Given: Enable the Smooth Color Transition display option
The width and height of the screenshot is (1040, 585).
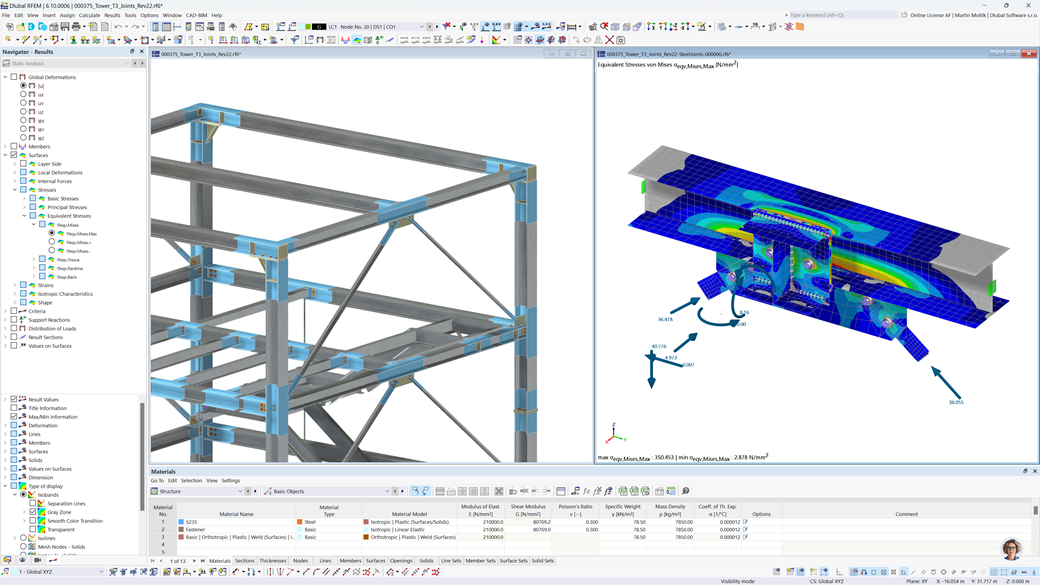Looking at the screenshot, I should pyautogui.click(x=33, y=522).
